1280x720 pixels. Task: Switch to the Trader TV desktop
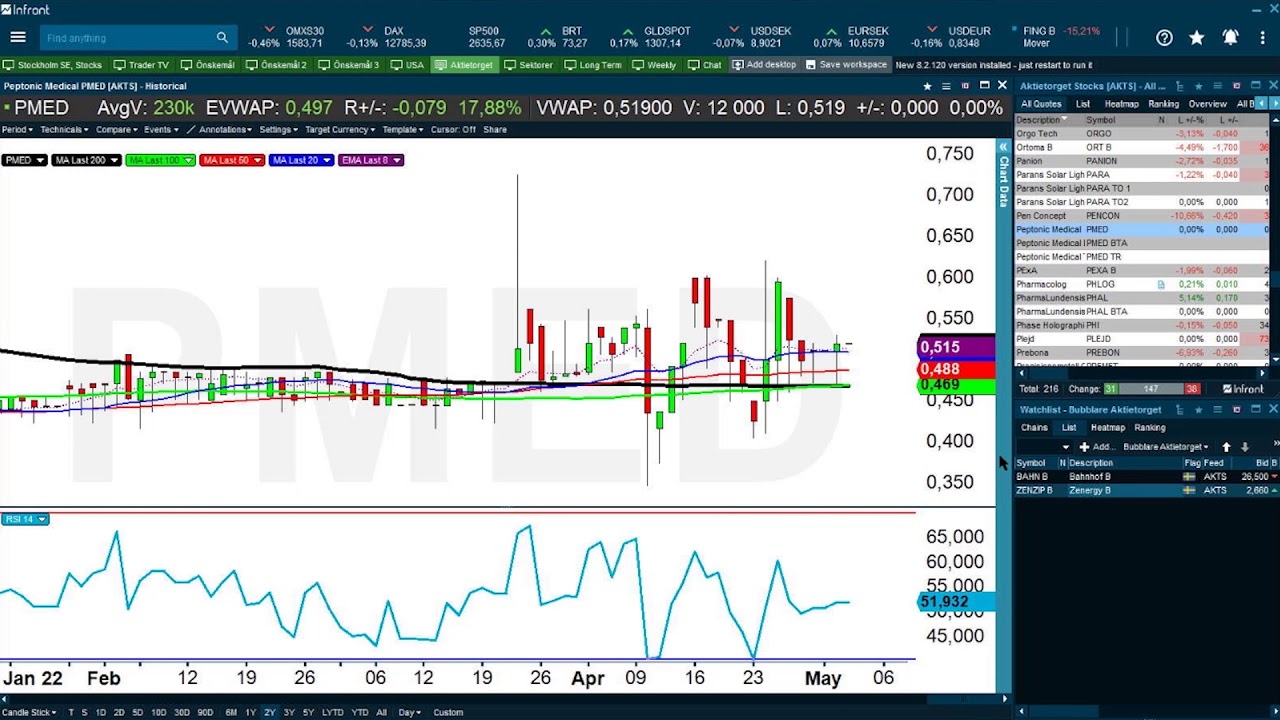pyautogui.click(x=143, y=65)
